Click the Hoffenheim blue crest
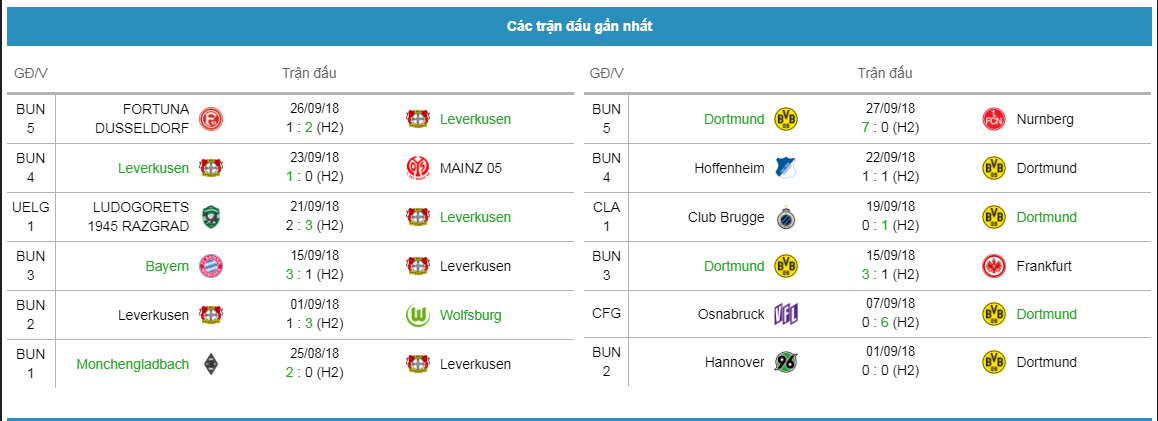This screenshot has width=1158, height=421. (x=786, y=168)
